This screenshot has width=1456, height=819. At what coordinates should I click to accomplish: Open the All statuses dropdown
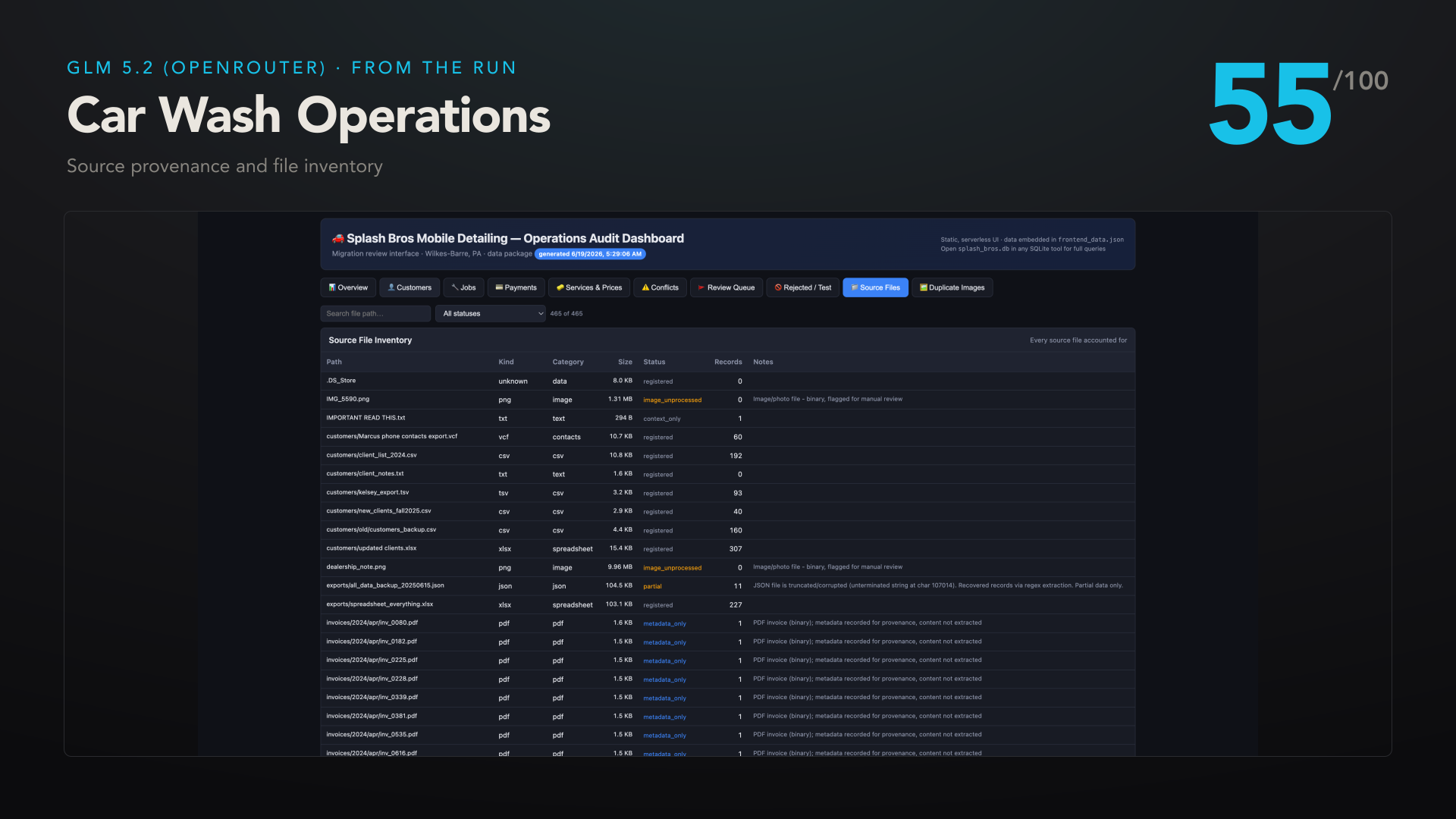pos(490,313)
